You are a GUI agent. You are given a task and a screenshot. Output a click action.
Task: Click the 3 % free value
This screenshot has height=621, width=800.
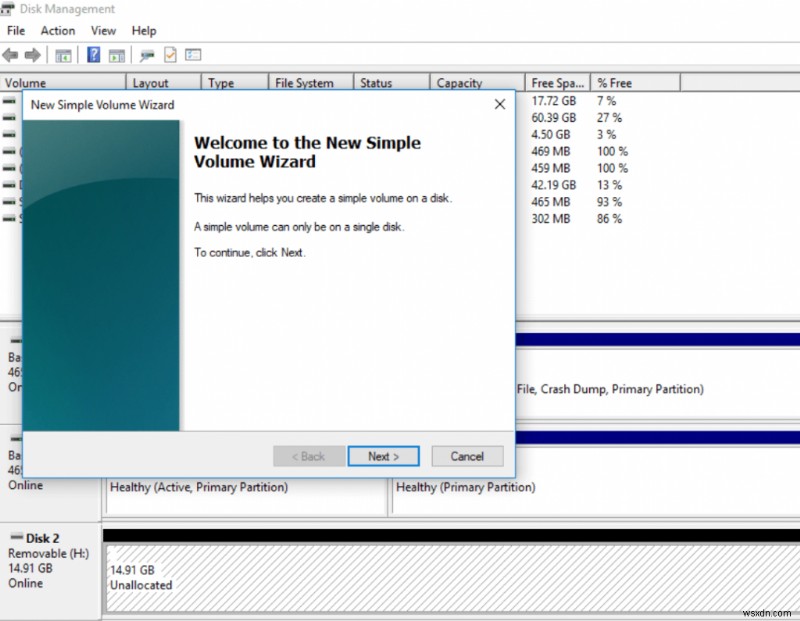606,135
